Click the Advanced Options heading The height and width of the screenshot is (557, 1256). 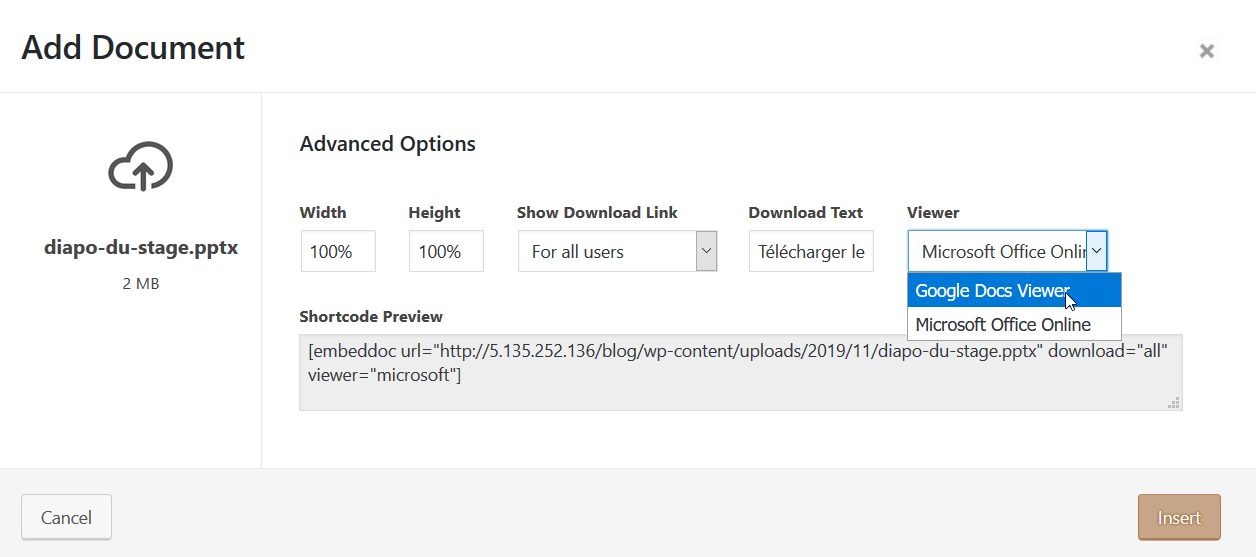point(388,144)
